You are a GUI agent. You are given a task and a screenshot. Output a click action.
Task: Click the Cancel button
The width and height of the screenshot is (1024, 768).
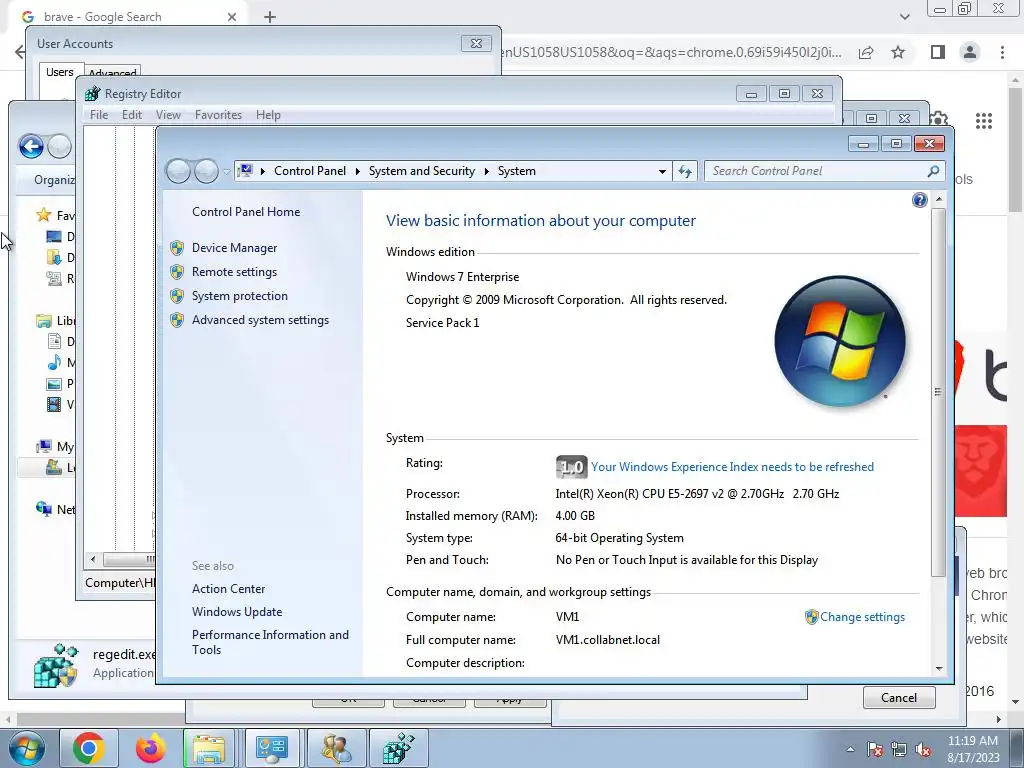[x=899, y=697]
